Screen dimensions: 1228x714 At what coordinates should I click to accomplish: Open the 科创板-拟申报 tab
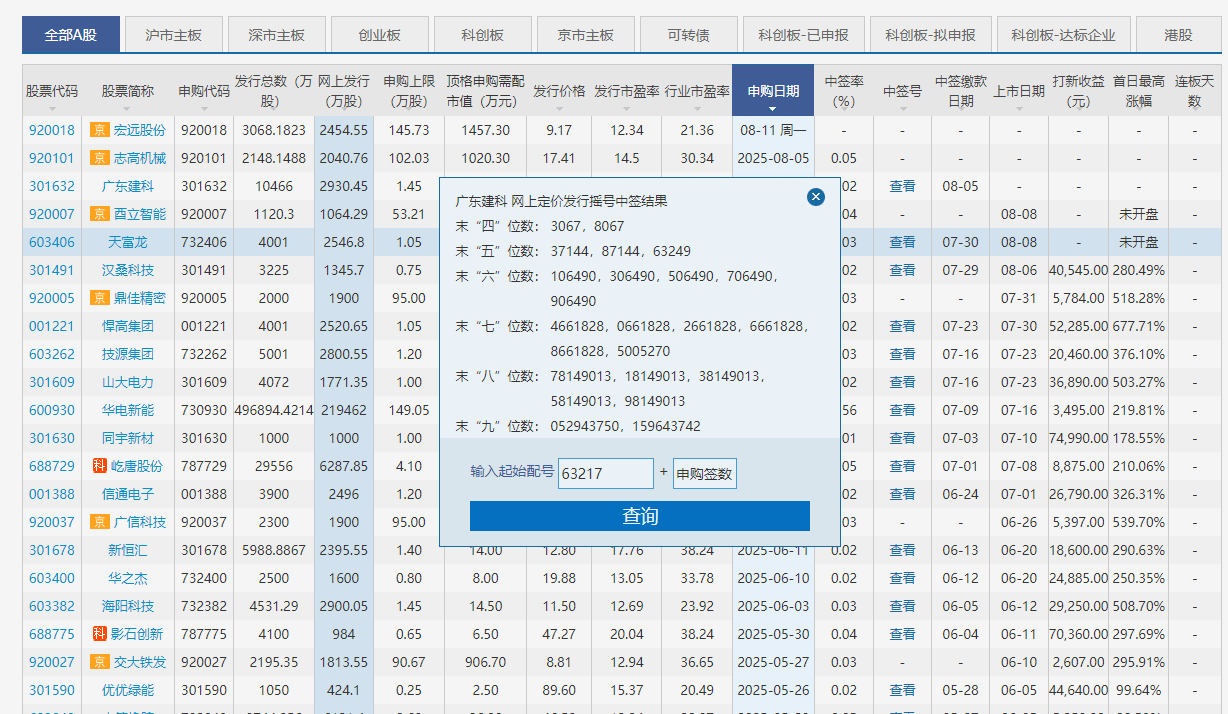click(930, 35)
